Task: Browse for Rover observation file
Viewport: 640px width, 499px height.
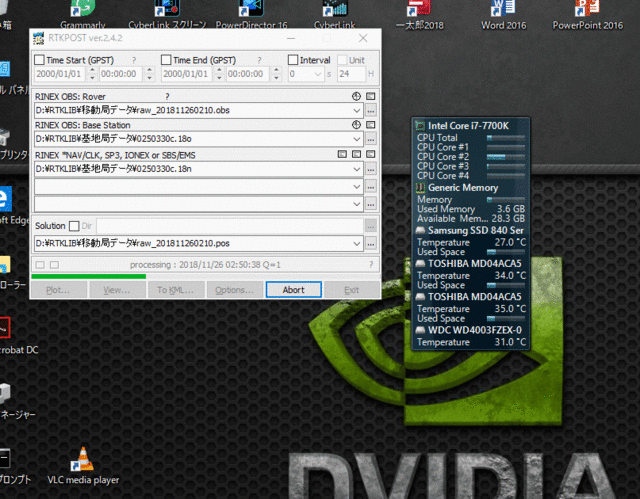Action: pyautogui.click(x=371, y=110)
